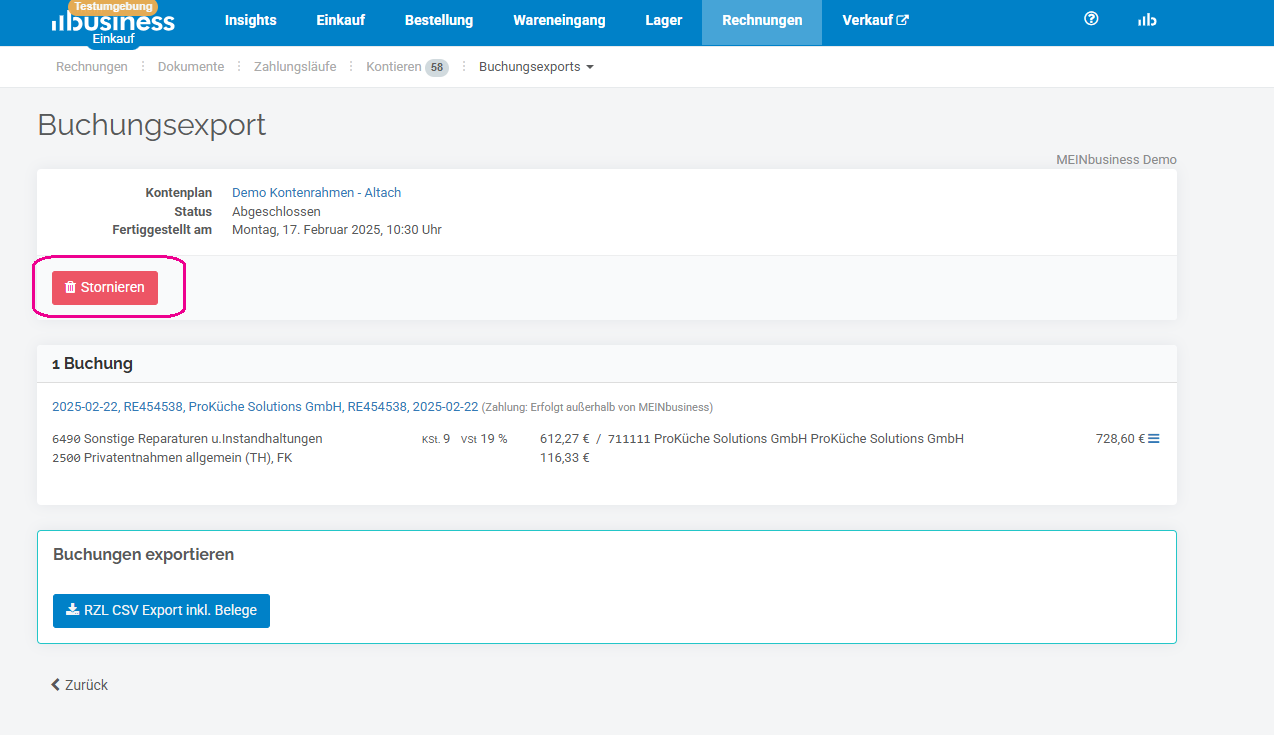Click the VSt 19 % value
This screenshot has height=735, width=1274.
[484, 439]
